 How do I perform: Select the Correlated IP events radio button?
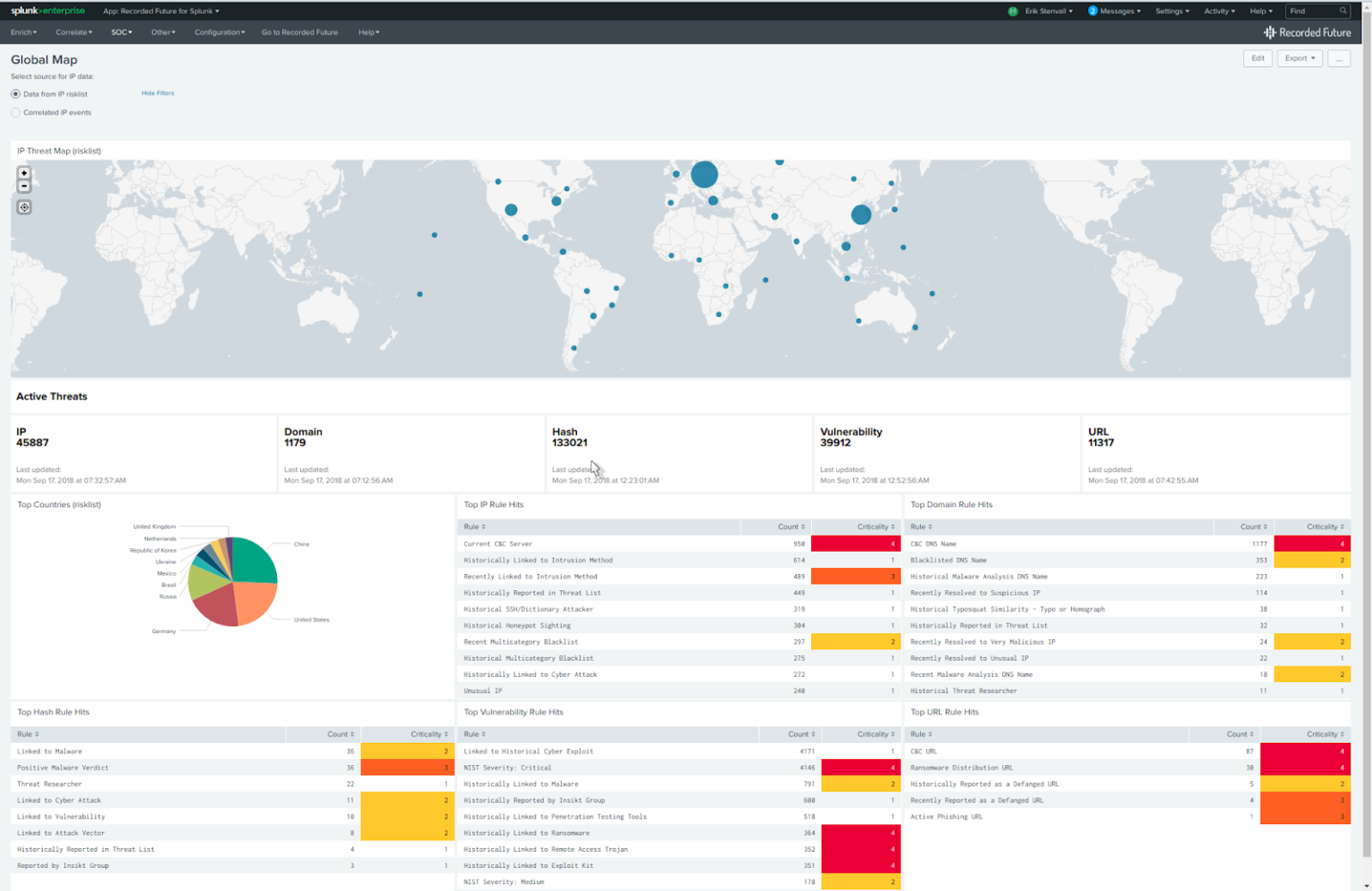coord(15,112)
